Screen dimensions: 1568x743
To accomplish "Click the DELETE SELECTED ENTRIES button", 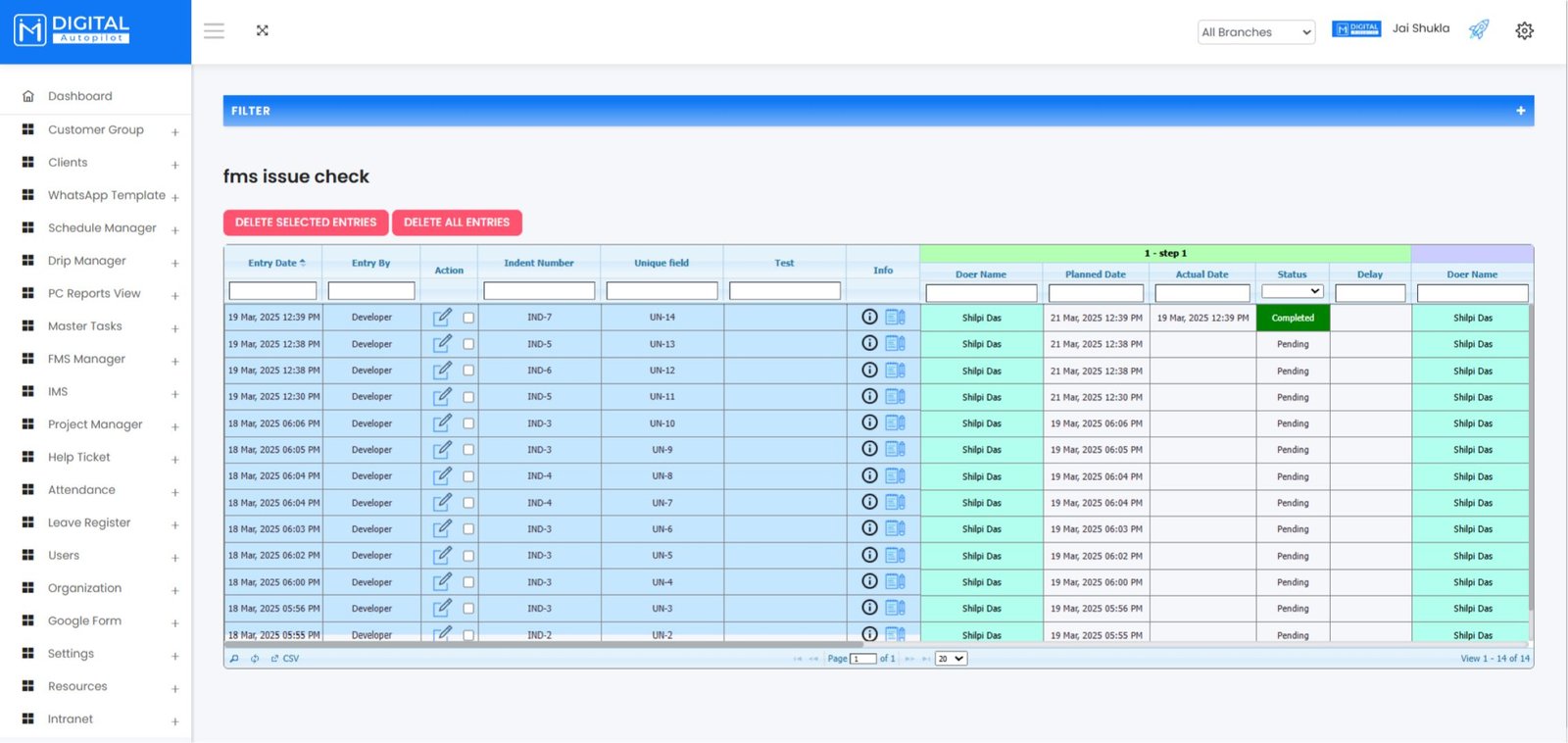I will (306, 223).
